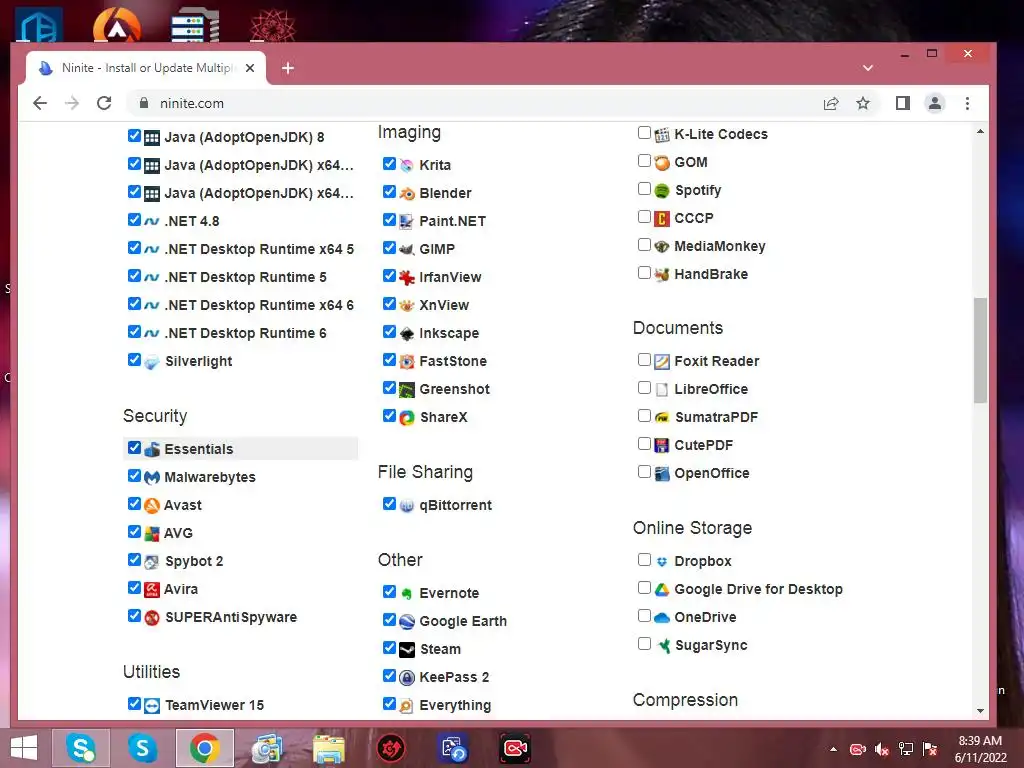The width and height of the screenshot is (1024, 768).
Task: Click the Avira red icon
Action: pyautogui.click(x=152, y=590)
